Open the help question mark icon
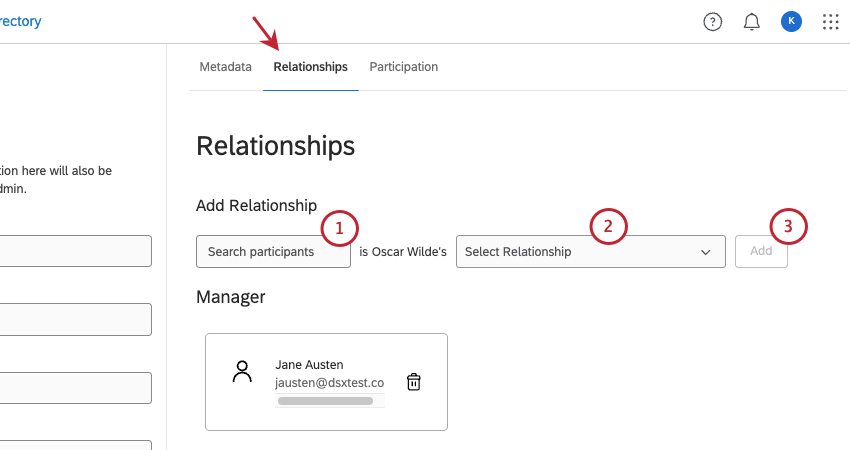Viewport: 850px width, 450px height. tap(713, 22)
